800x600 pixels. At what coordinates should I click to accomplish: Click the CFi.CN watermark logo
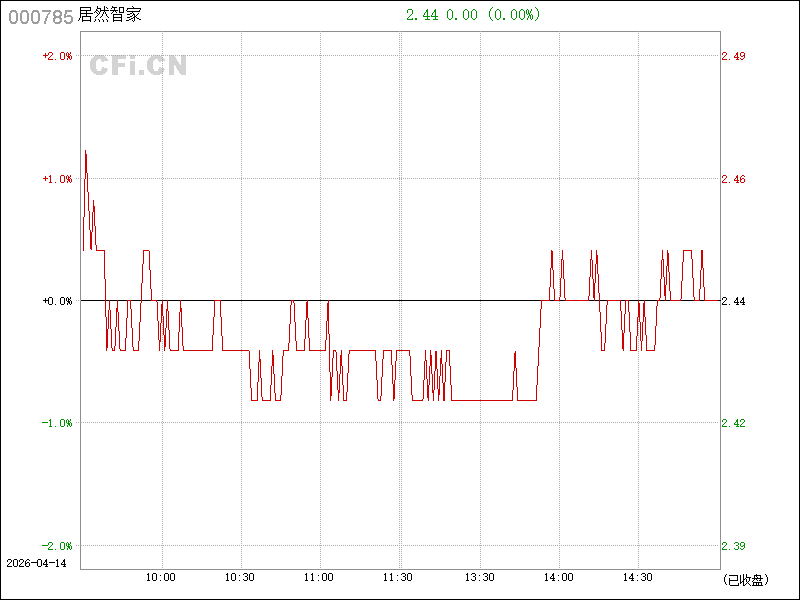click(x=139, y=66)
